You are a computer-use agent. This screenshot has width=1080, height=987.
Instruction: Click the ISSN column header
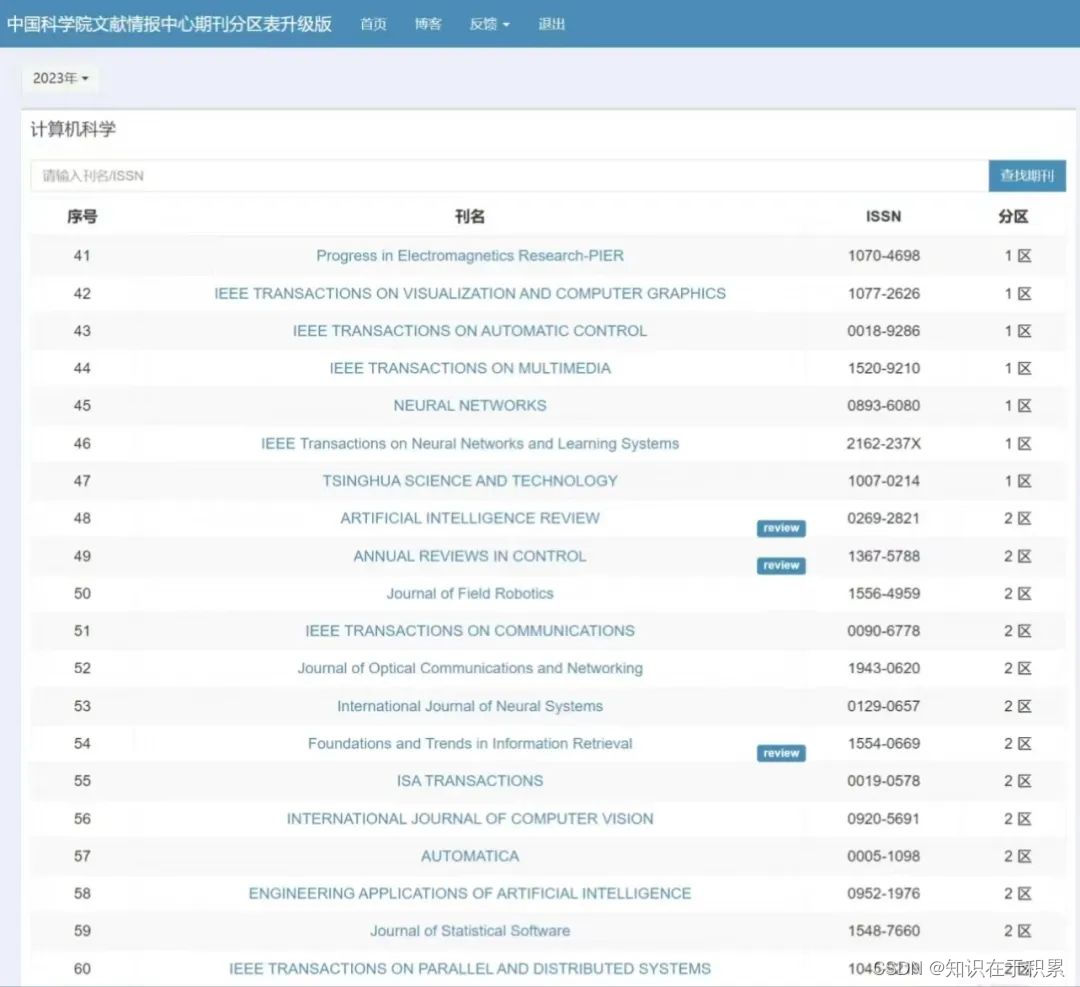884,216
